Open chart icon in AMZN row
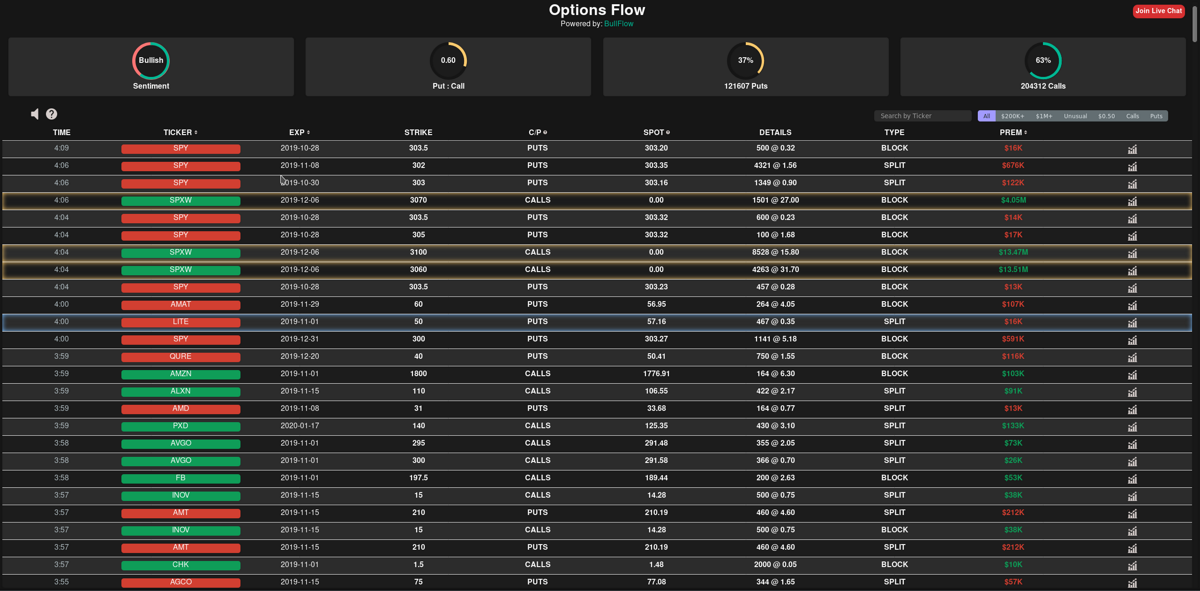This screenshot has width=1200, height=591. point(1132,375)
